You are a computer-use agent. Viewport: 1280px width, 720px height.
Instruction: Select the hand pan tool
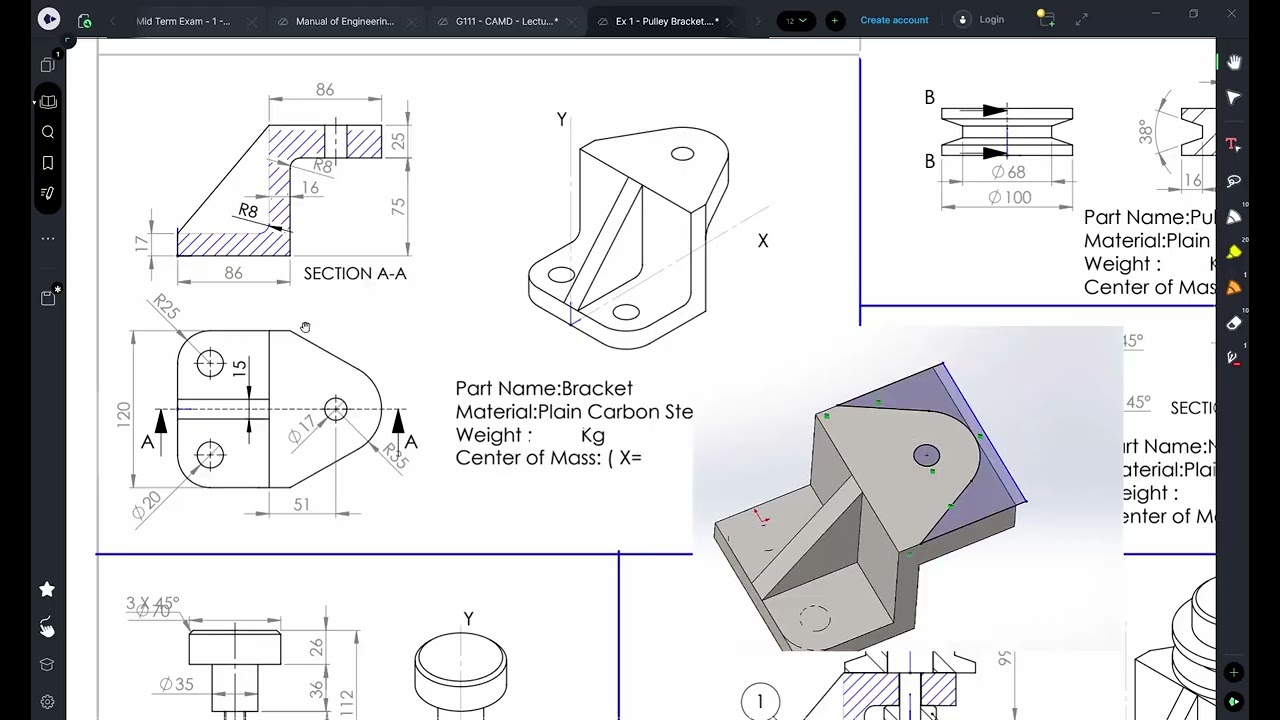[x=1234, y=62]
